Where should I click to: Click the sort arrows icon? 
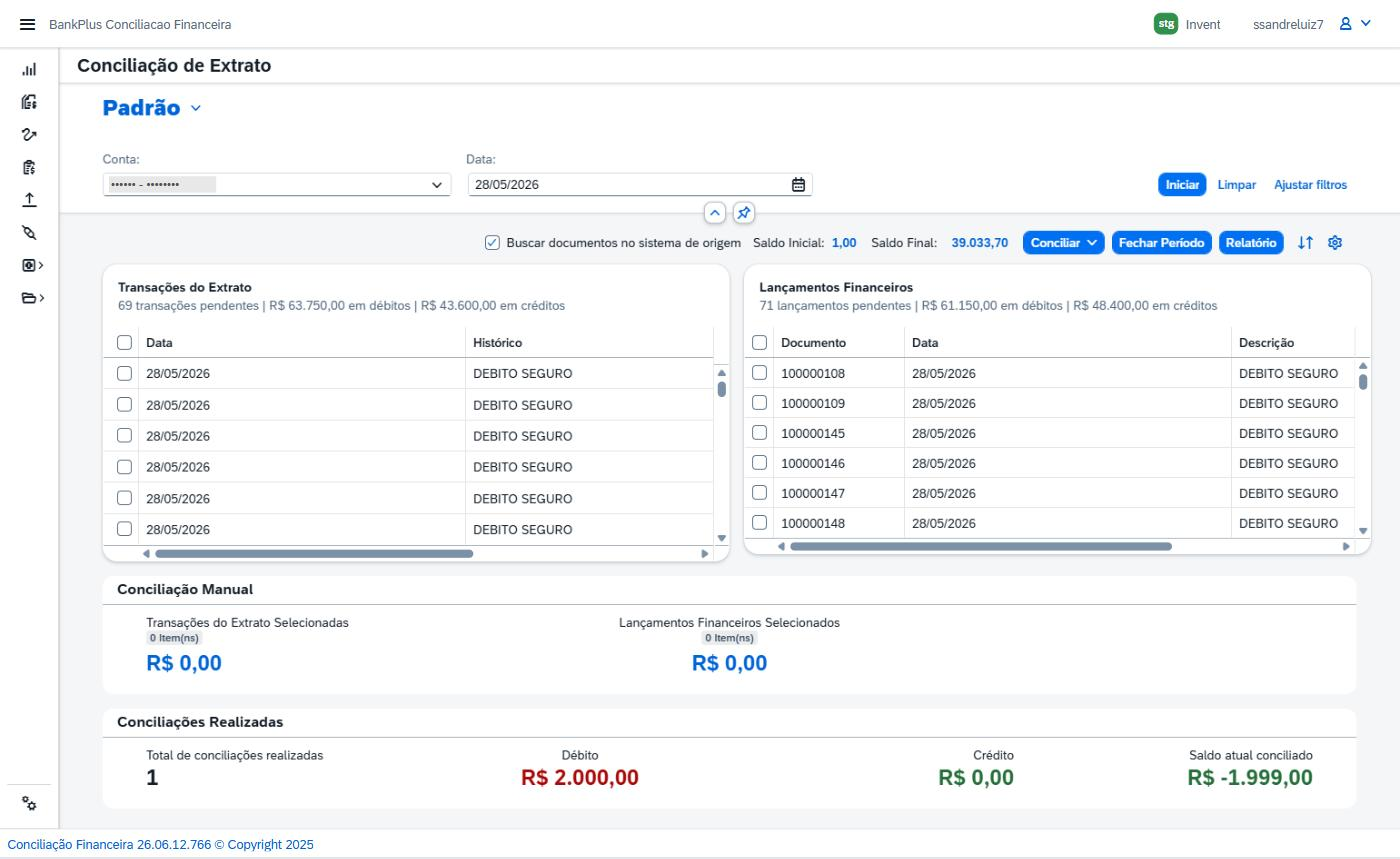(x=1305, y=243)
